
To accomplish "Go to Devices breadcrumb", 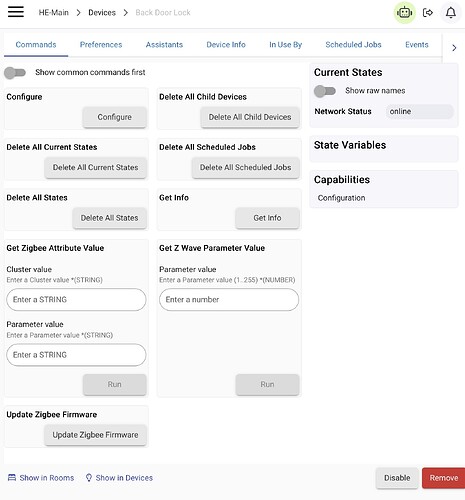I will tap(102, 13).
